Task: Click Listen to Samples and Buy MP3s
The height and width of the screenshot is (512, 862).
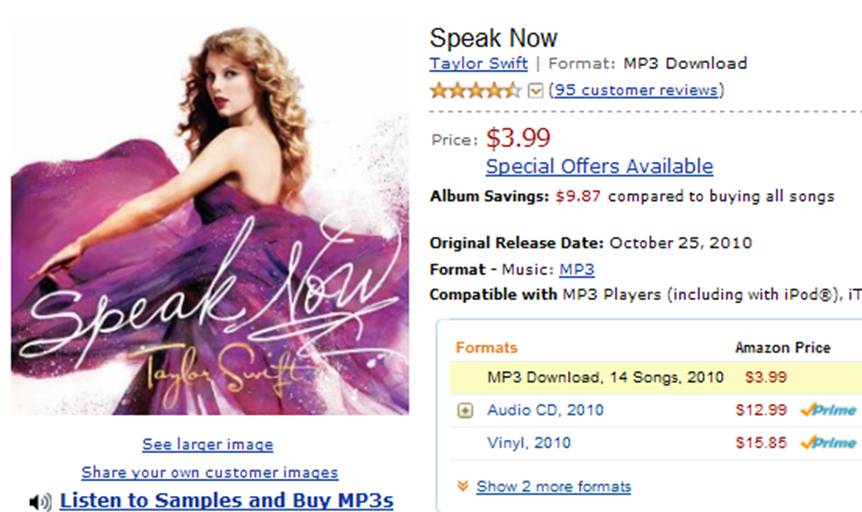Action: click(x=226, y=500)
